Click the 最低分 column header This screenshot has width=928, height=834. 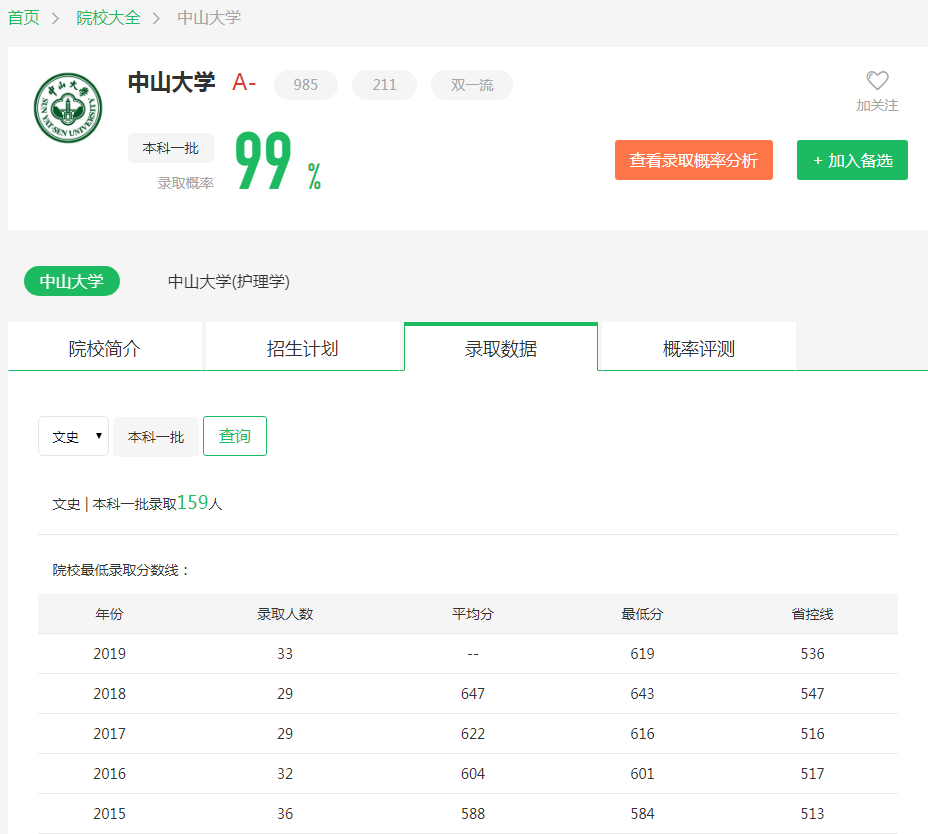tap(642, 614)
